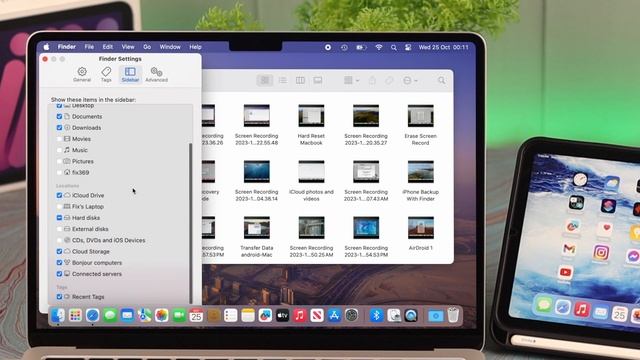Screen dimensions: 640x360
Task: Switch Finder window to icon view
Action: (265, 80)
